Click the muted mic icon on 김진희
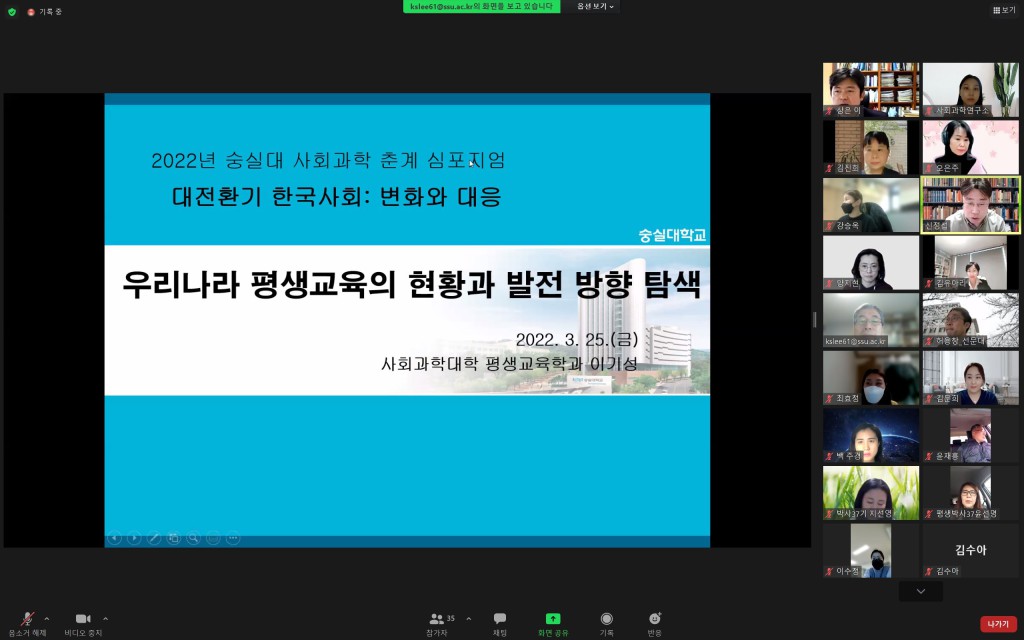1024x640 pixels. tap(829, 168)
